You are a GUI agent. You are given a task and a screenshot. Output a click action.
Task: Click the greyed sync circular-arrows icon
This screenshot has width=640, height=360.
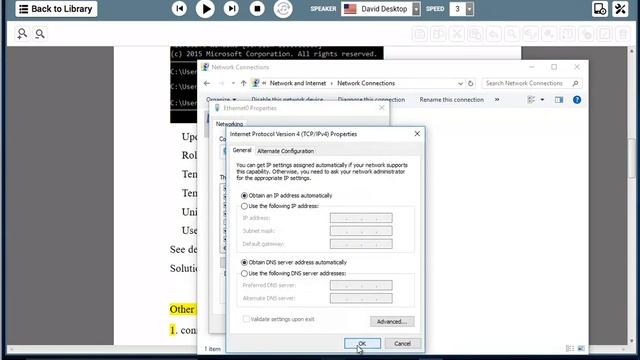coord(283,9)
